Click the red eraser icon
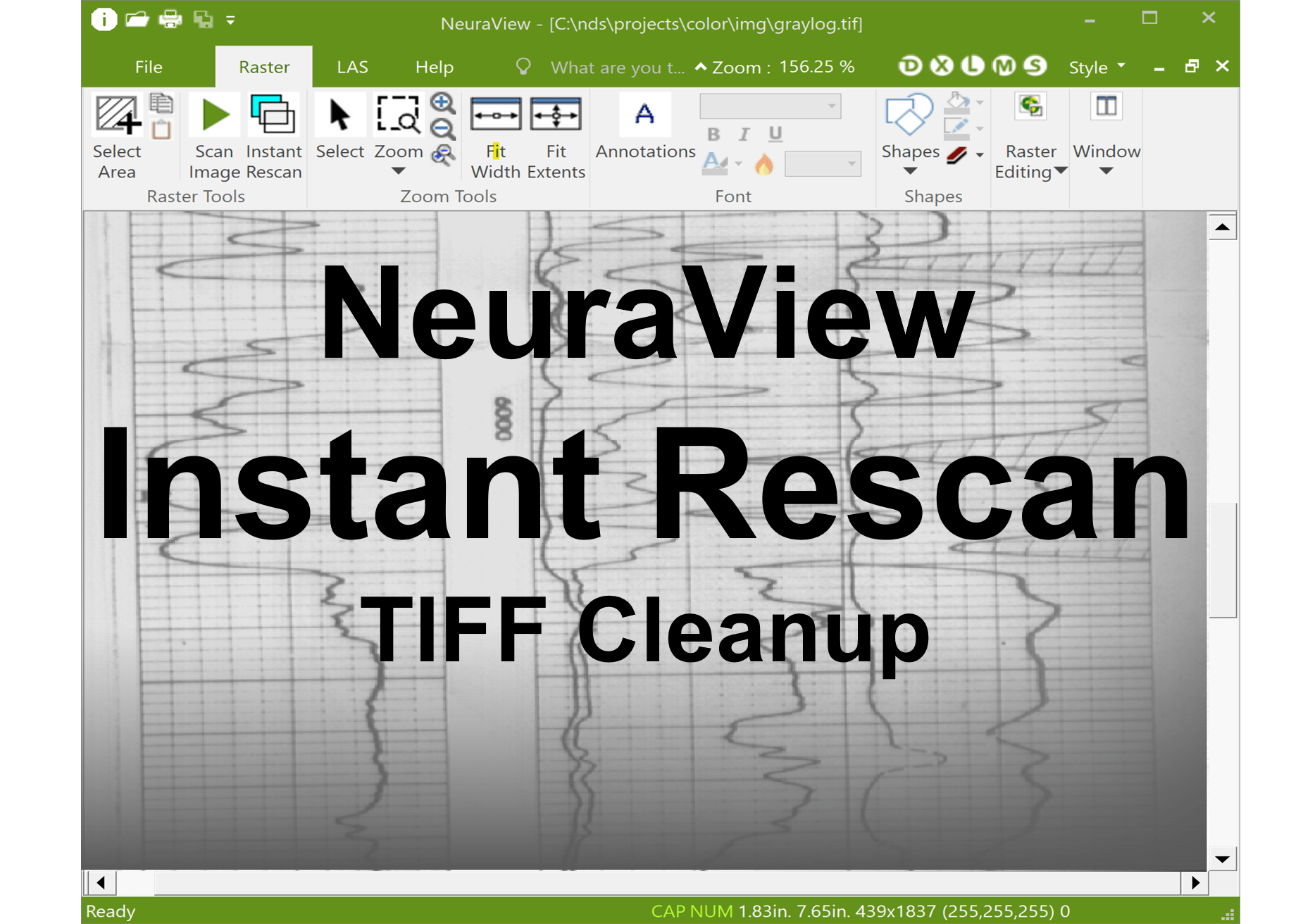Screen dimensions: 1291x924 [x=957, y=155]
